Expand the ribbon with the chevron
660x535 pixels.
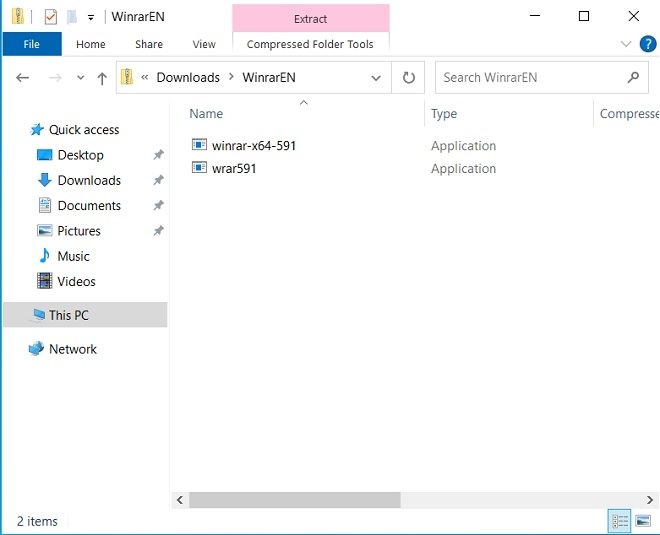click(x=626, y=44)
